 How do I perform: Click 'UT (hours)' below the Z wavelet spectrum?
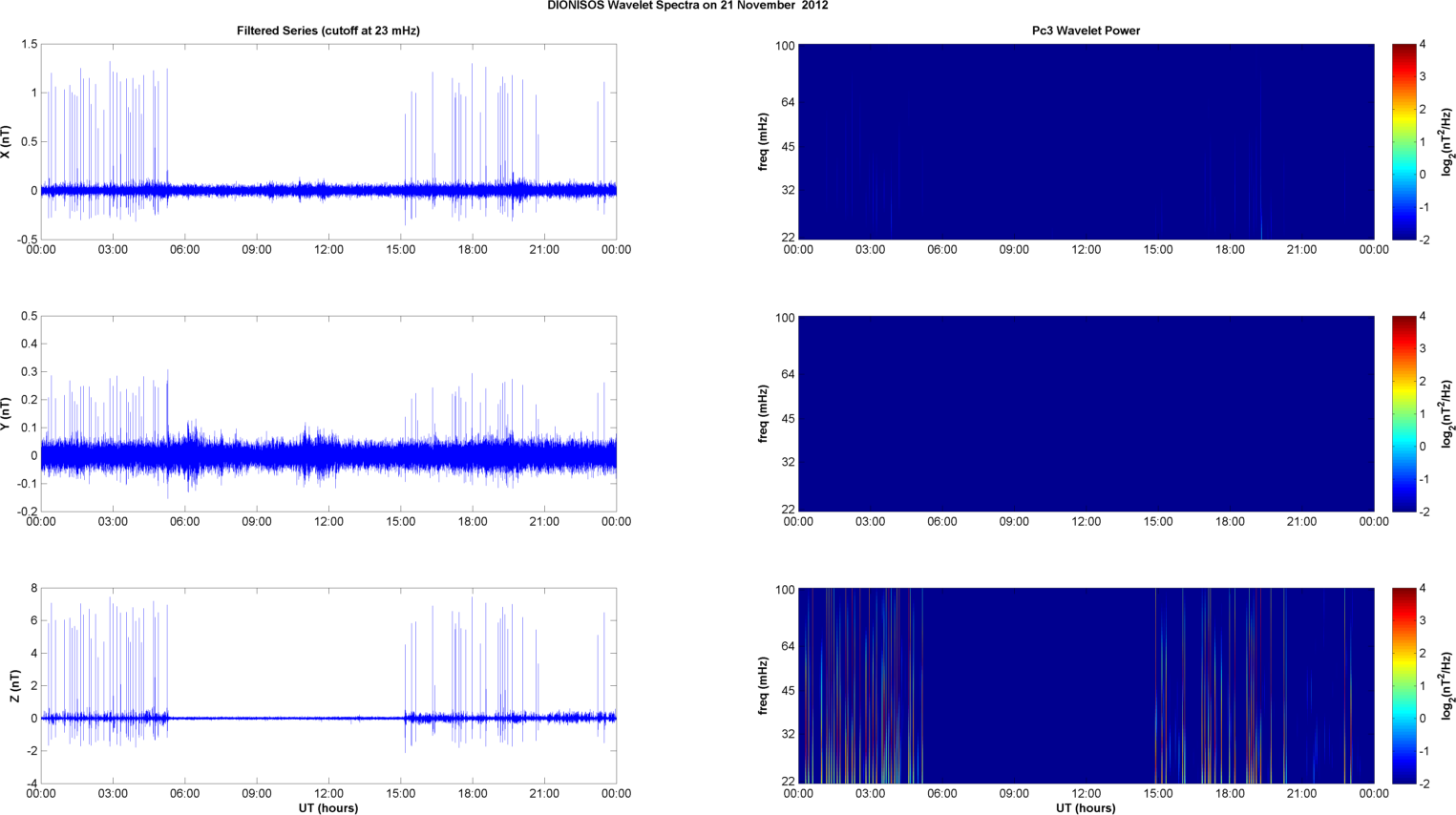(x=1086, y=807)
